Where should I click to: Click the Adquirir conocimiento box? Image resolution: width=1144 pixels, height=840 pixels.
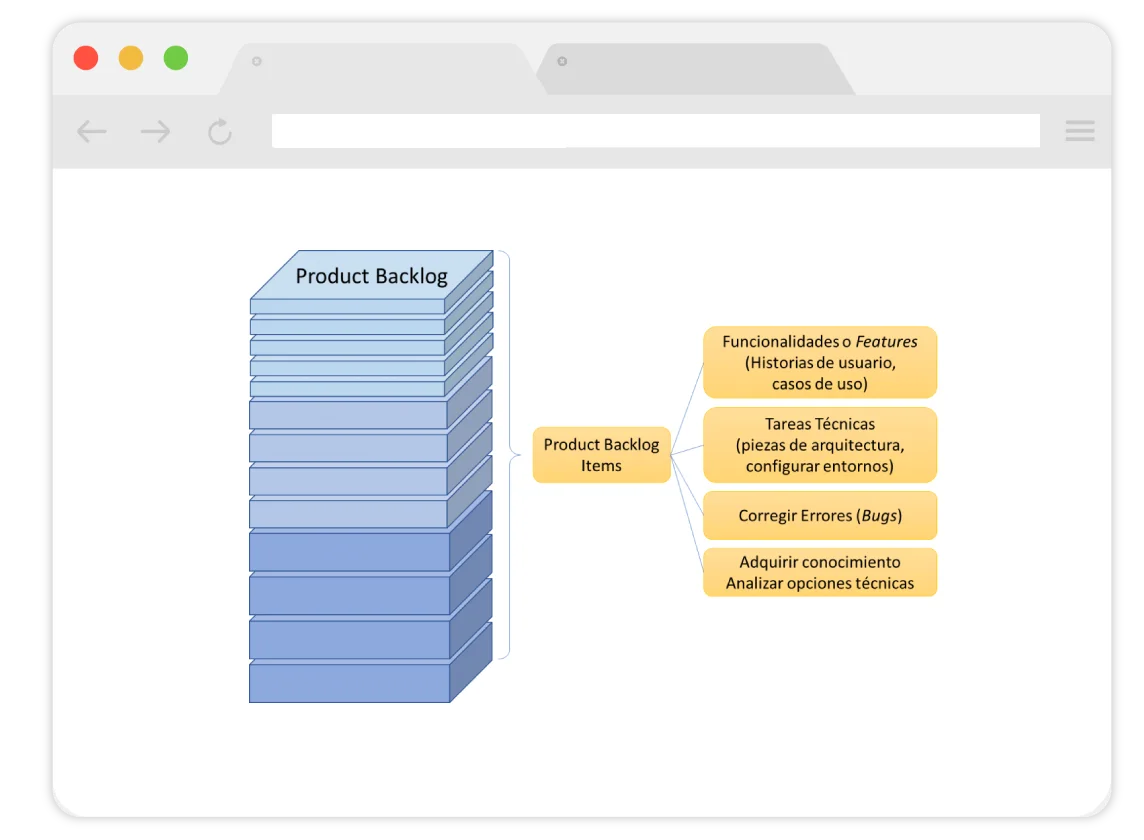[820, 572]
